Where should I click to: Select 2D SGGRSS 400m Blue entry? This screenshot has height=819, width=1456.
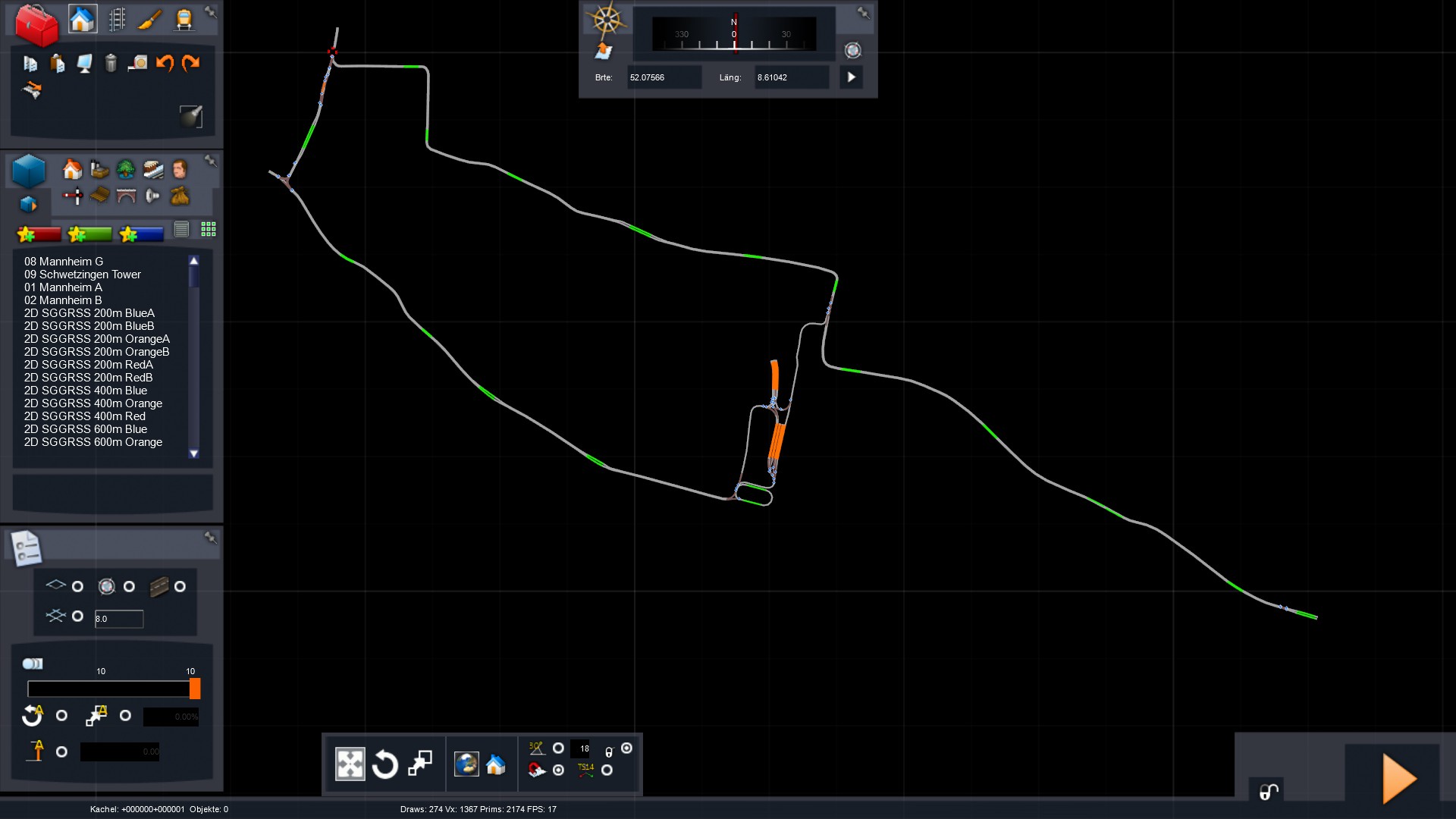pyautogui.click(x=86, y=391)
